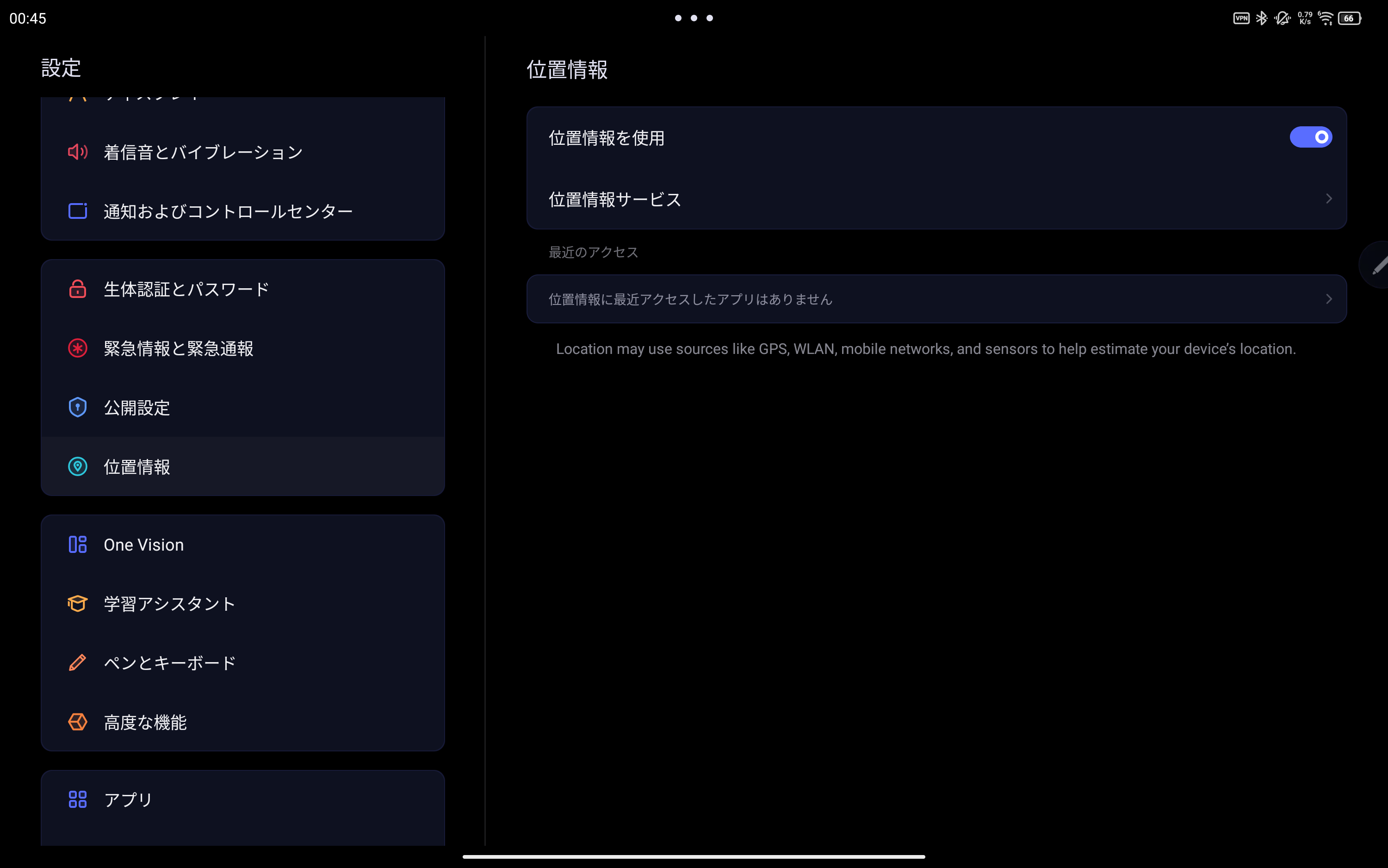
Task: Click the pencil icon for ペンとキーボード
Action: click(77, 663)
